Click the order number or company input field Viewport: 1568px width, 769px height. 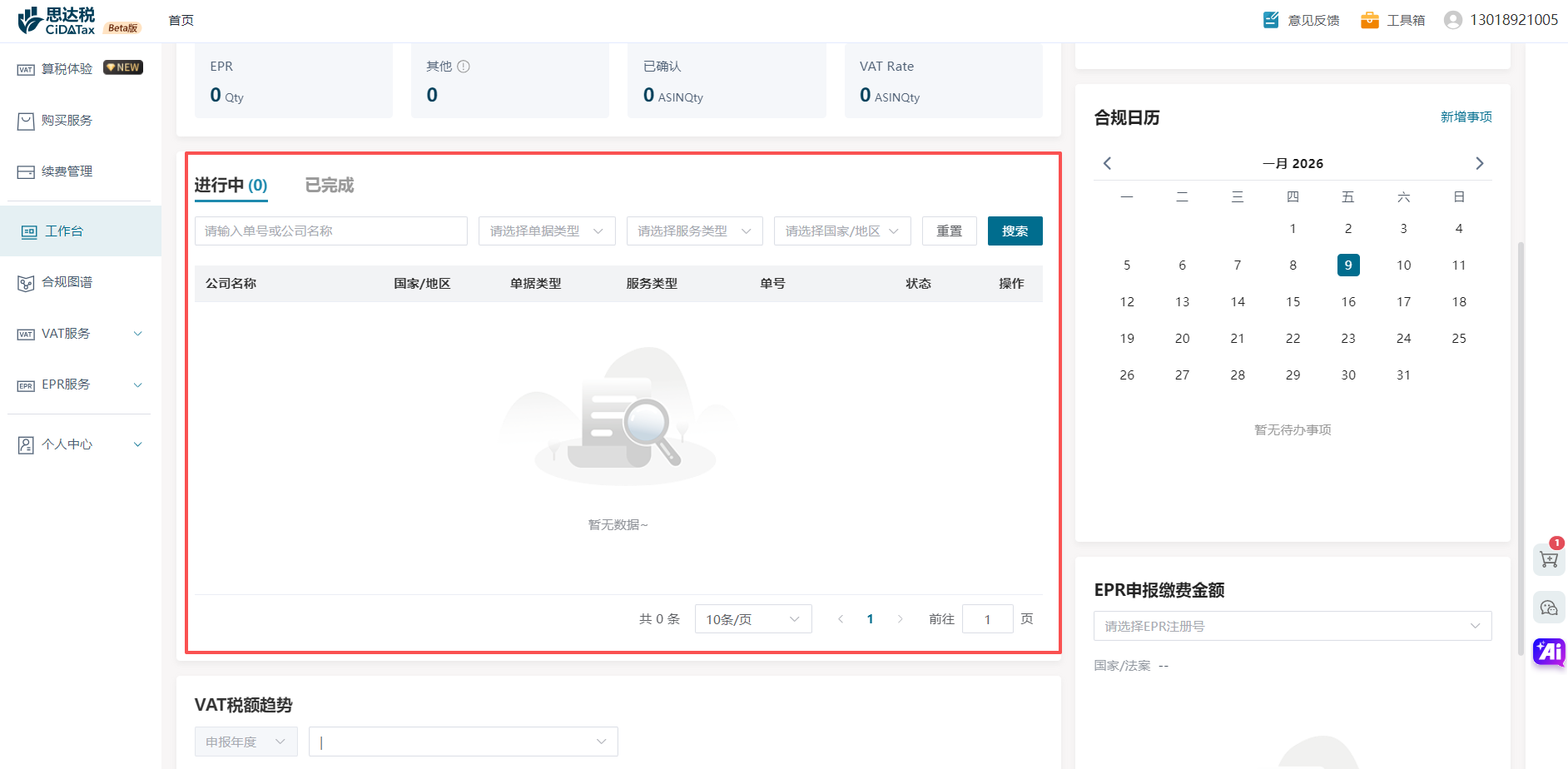tap(330, 231)
